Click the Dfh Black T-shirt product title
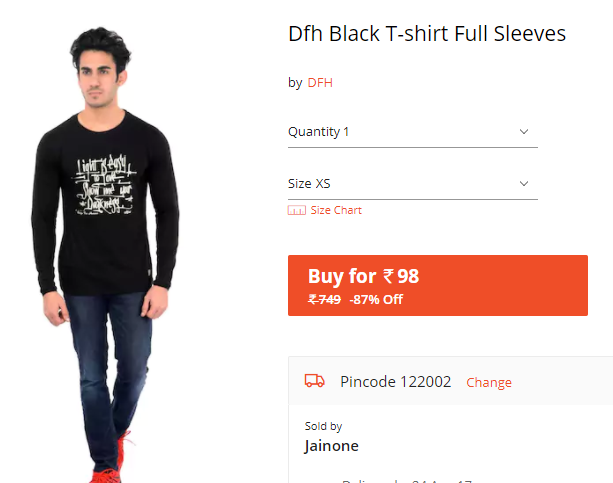 pyautogui.click(x=427, y=34)
